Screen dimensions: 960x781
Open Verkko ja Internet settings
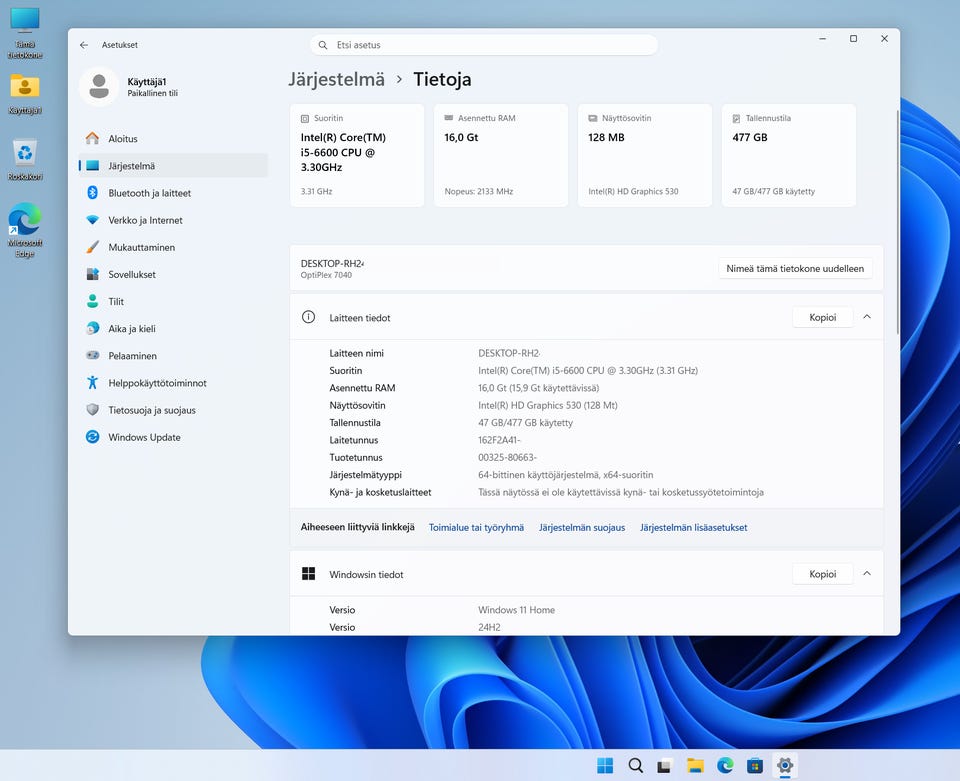tap(174, 220)
